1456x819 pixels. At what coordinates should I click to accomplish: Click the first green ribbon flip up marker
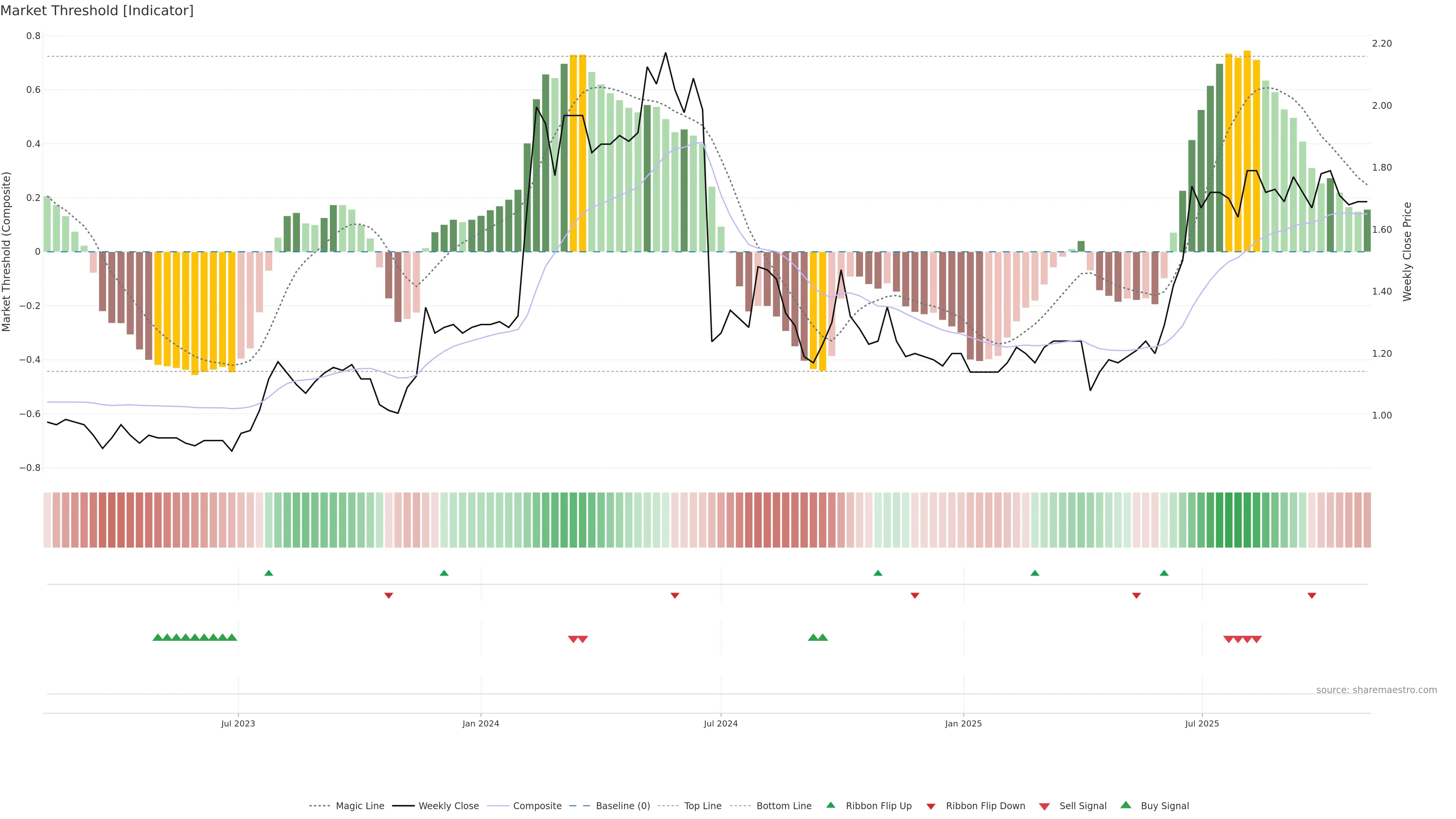[268, 573]
